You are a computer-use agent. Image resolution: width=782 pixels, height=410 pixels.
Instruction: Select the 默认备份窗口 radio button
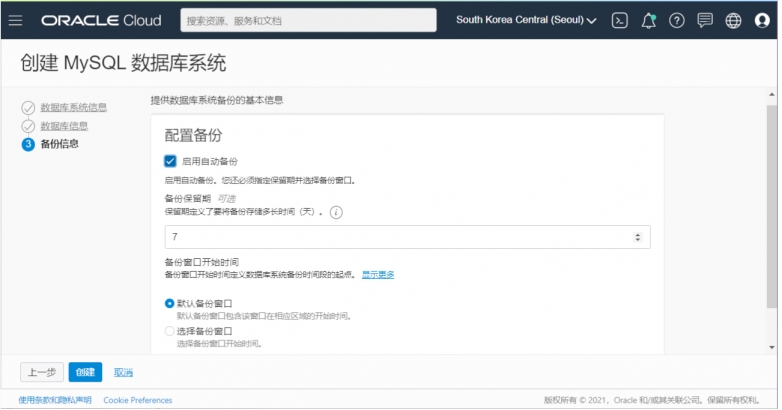click(x=170, y=303)
